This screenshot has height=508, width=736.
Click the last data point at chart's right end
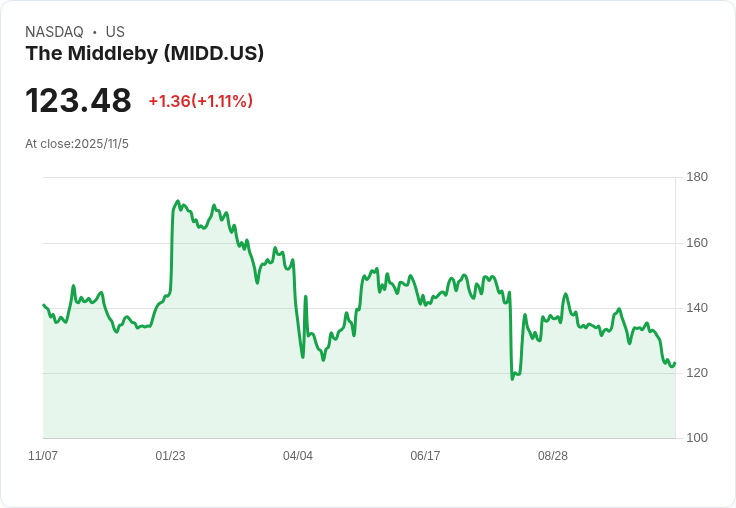click(675, 363)
